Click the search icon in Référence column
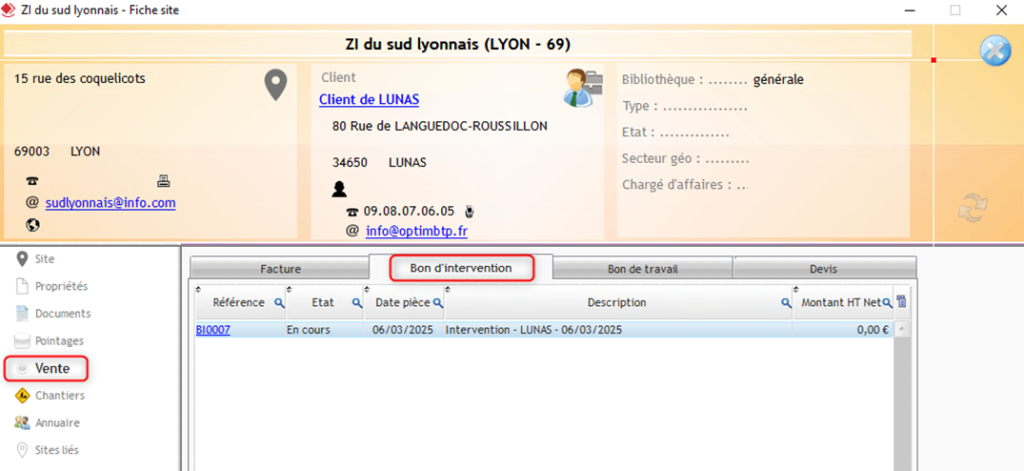 279,303
